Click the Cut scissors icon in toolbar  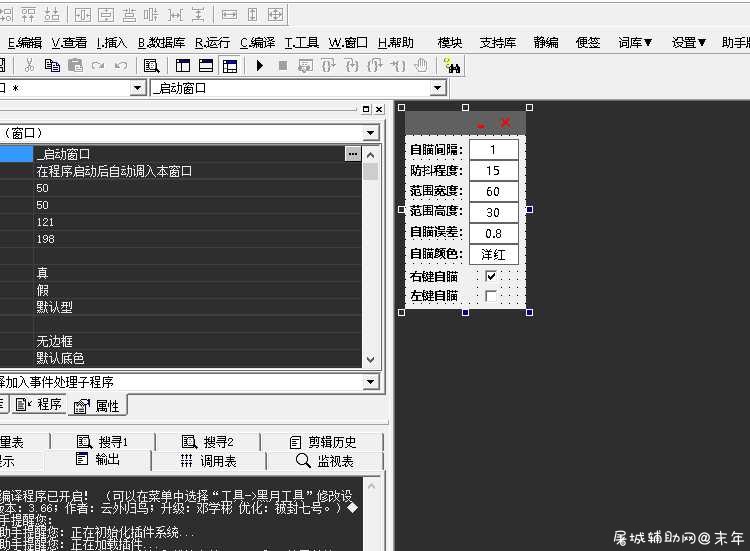(x=29, y=65)
